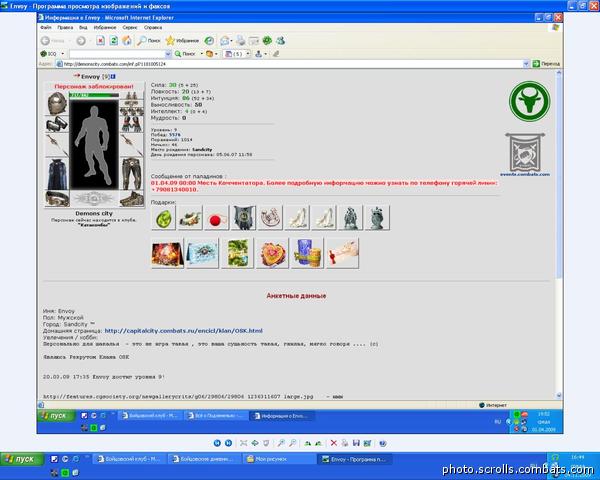The width and height of the screenshot is (600, 480).
Task: Open the Вид menu
Action: pyautogui.click(x=83, y=28)
